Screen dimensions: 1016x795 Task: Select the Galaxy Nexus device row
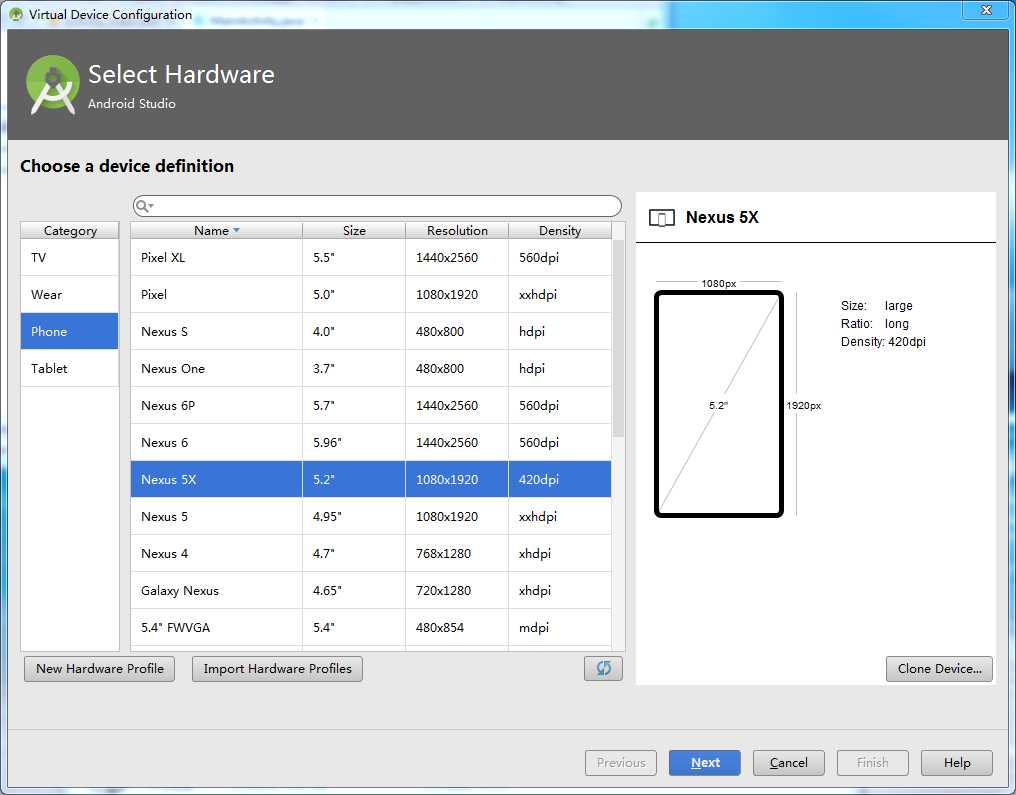tap(371, 590)
